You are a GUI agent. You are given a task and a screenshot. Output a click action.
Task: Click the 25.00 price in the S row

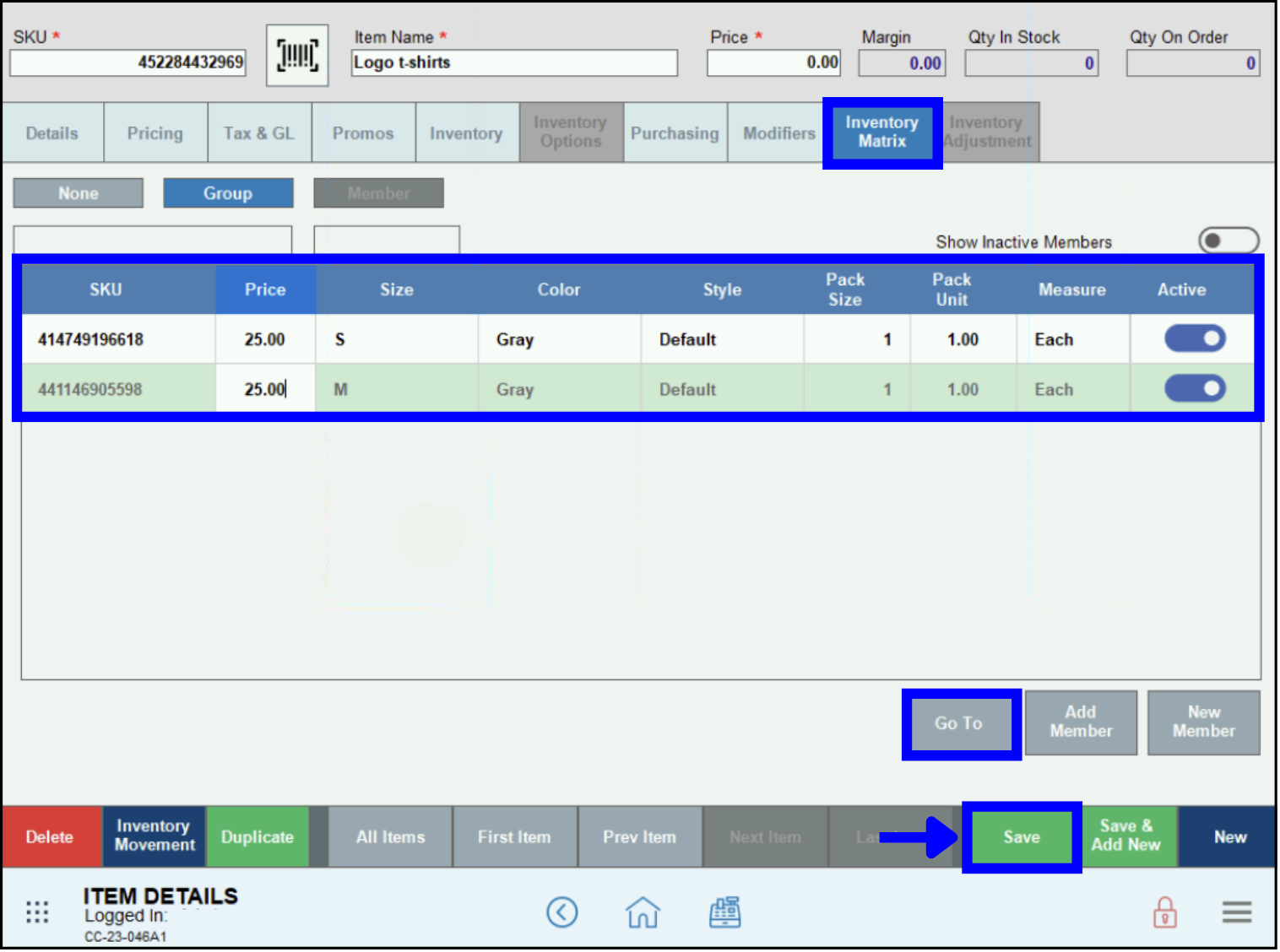point(265,339)
